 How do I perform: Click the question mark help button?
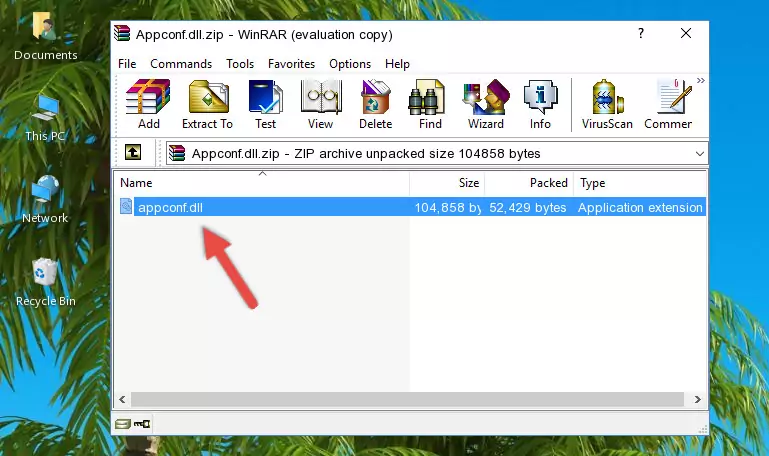[x=641, y=33]
